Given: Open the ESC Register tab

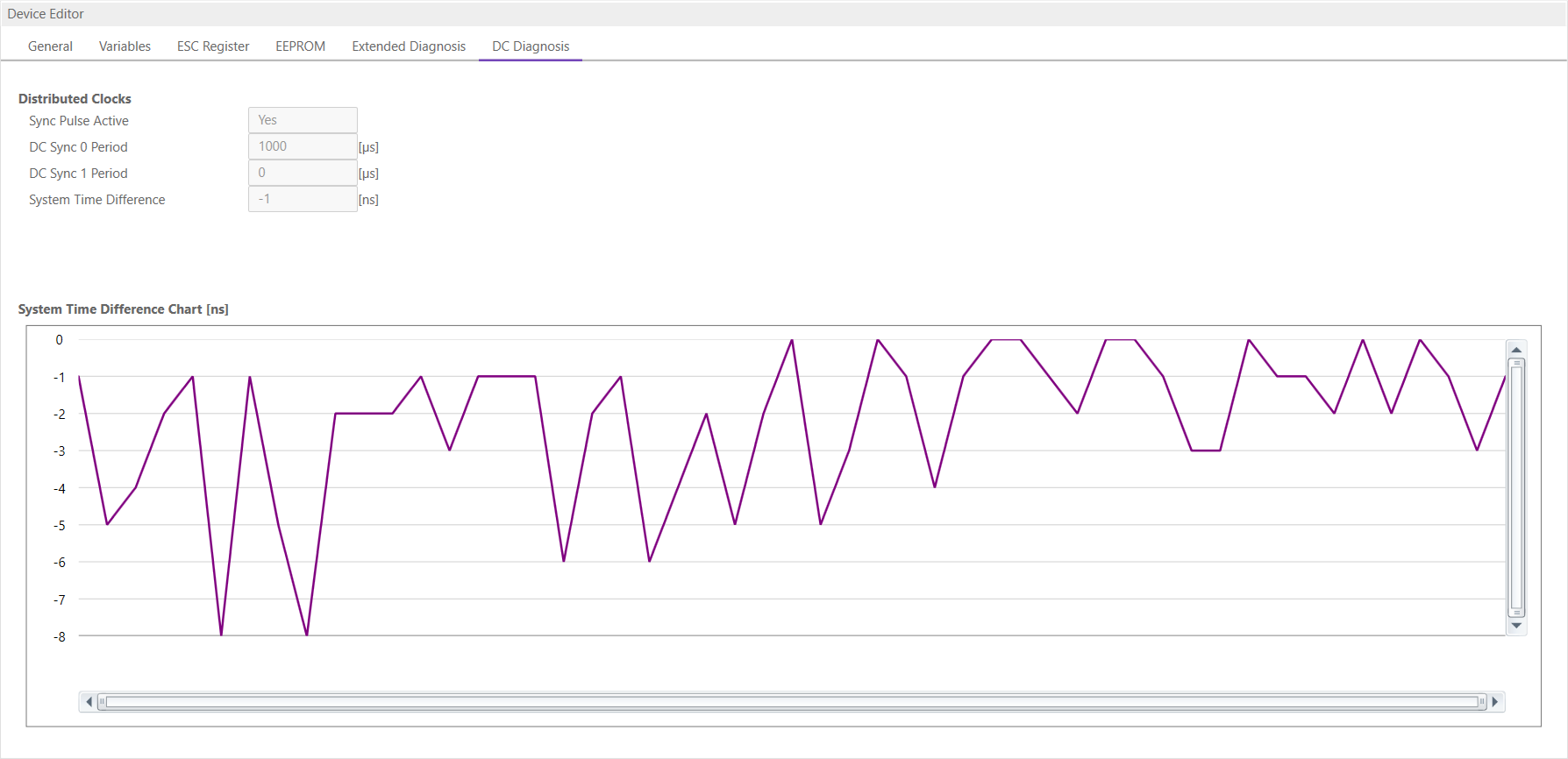Looking at the screenshot, I should pyautogui.click(x=213, y=46).
